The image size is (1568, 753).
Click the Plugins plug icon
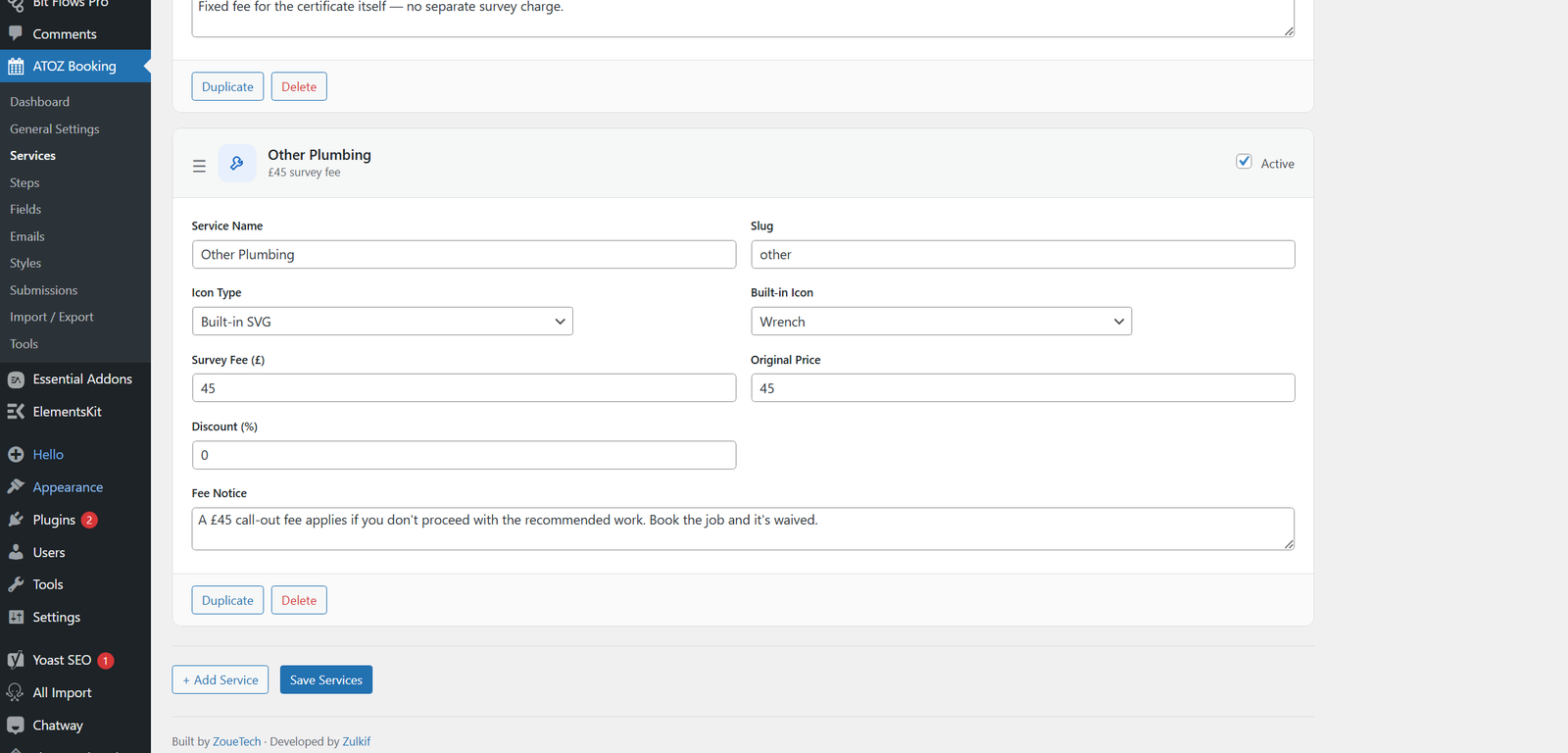coord(16,520)
